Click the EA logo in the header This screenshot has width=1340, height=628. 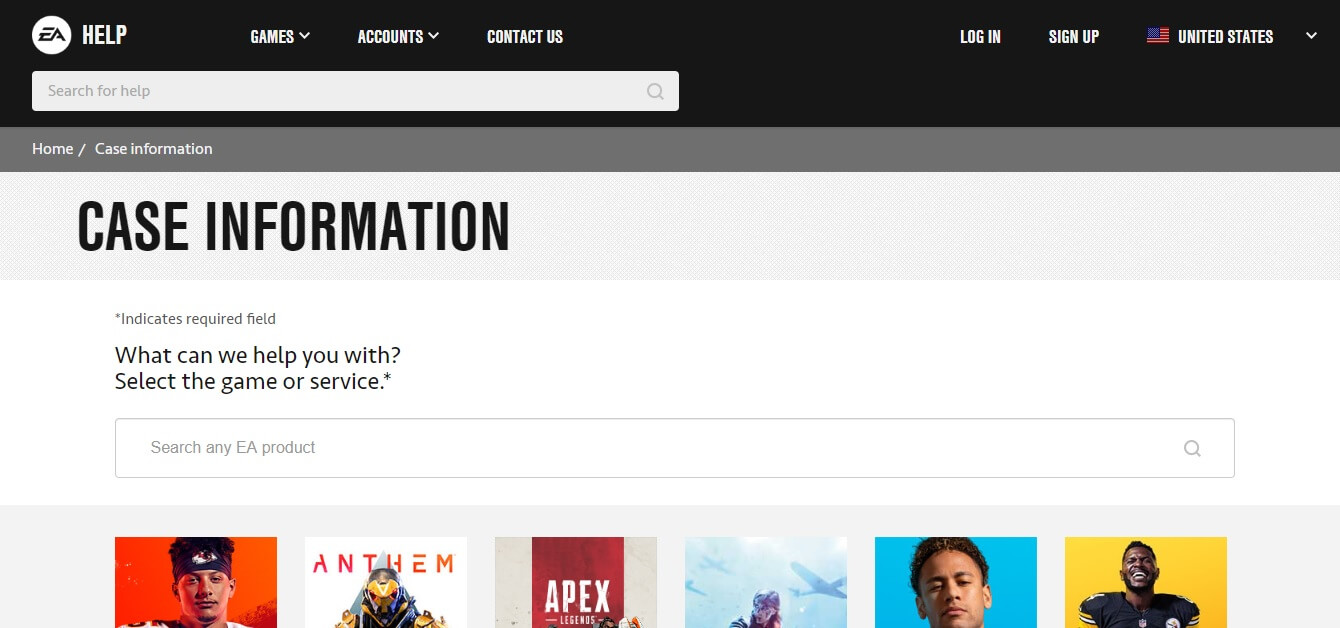(x=51, y=36)
